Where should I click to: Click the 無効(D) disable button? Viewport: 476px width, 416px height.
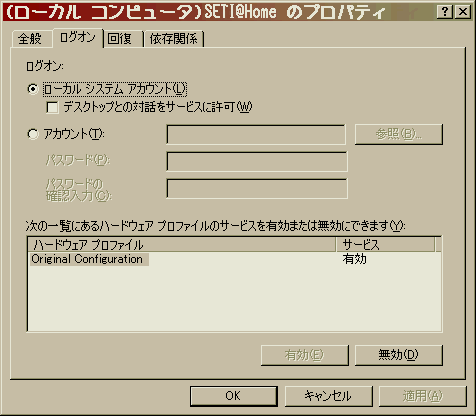[x=399, y=355]
